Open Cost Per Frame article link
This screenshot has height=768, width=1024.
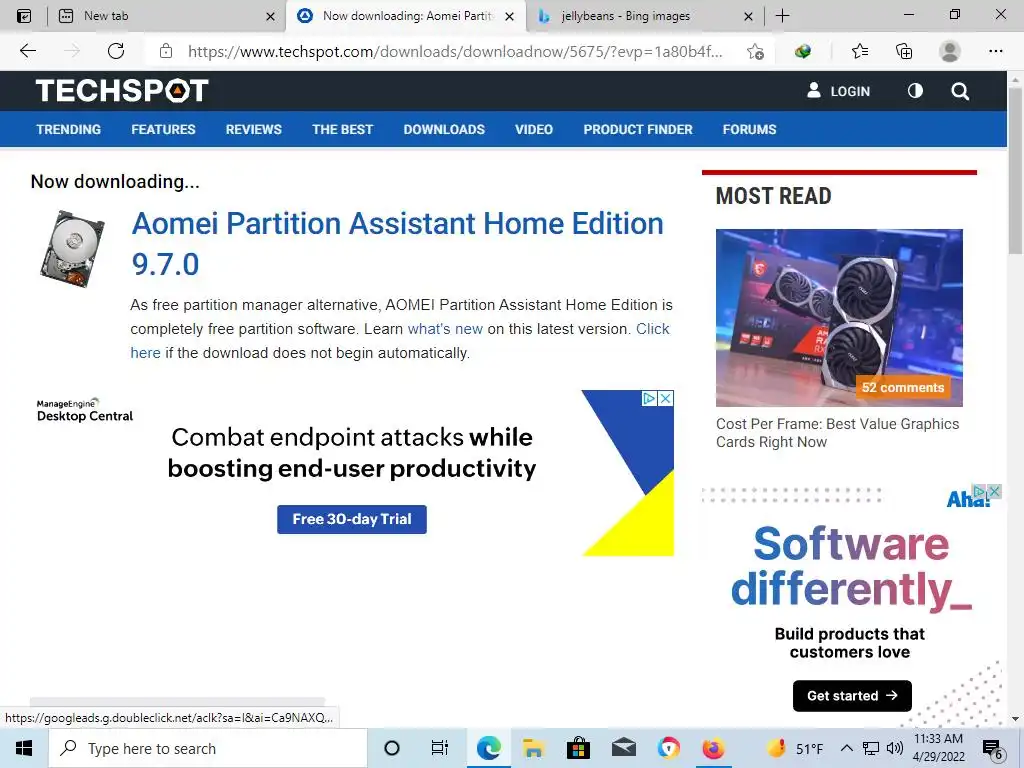[837, 432]
